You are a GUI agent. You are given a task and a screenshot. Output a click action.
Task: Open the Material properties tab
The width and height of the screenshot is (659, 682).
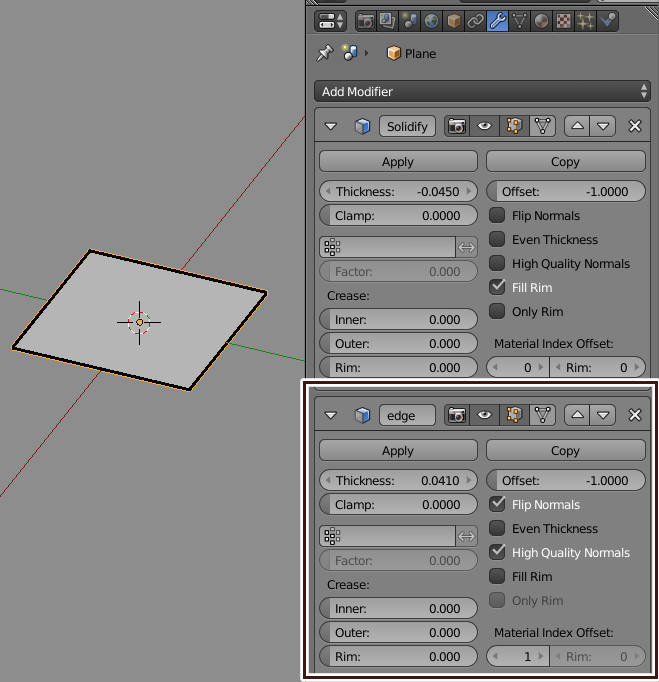(542, 21)
